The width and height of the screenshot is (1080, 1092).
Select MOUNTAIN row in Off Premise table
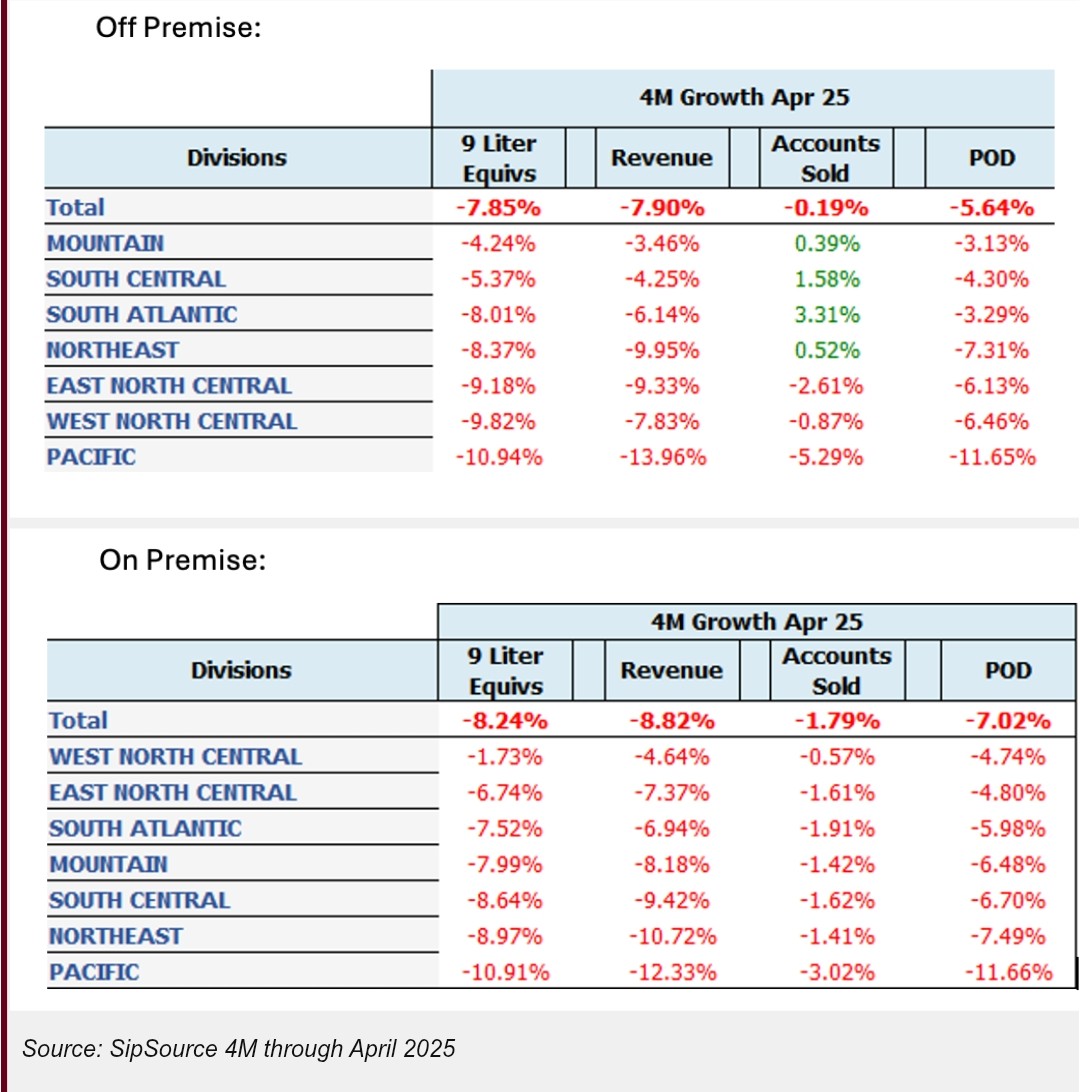click(105, 243)
